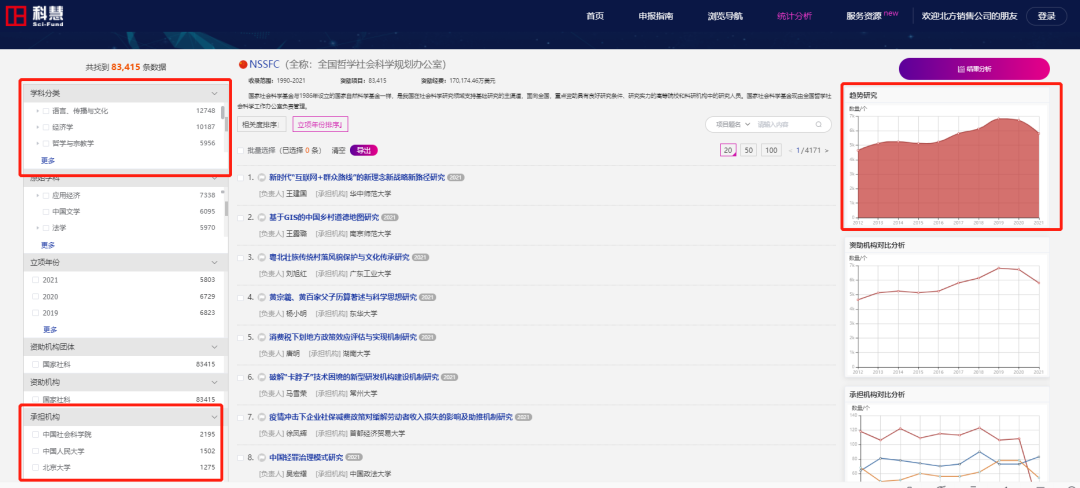Image resolution: width=1080 pixels, height=488 pixels.
Task: Click the red dot icon before NSSFC
Action: pos(242,65)
